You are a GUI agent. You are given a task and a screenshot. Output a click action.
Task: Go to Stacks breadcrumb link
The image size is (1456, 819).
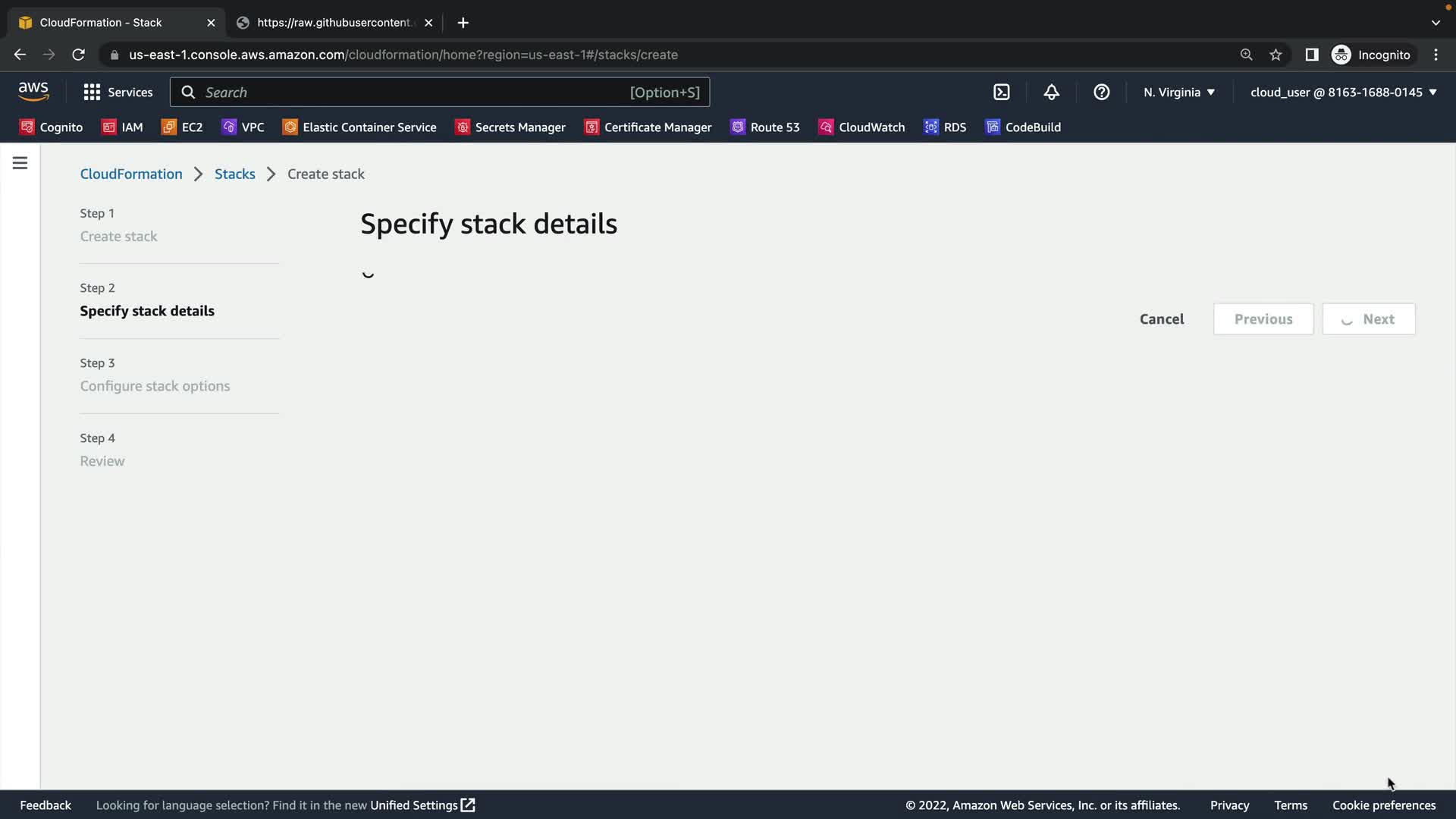(x=234, y=174)
